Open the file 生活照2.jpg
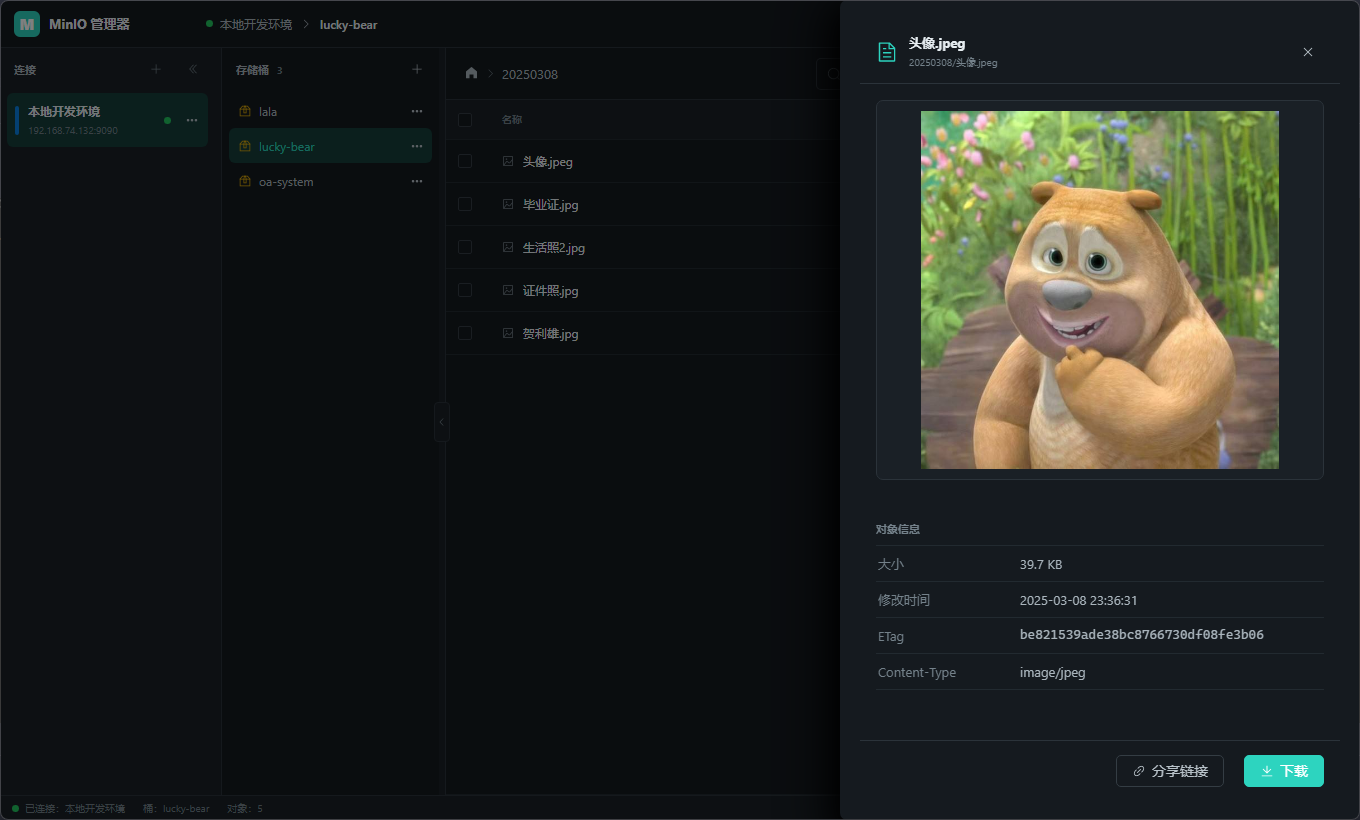 click(554, 247)
